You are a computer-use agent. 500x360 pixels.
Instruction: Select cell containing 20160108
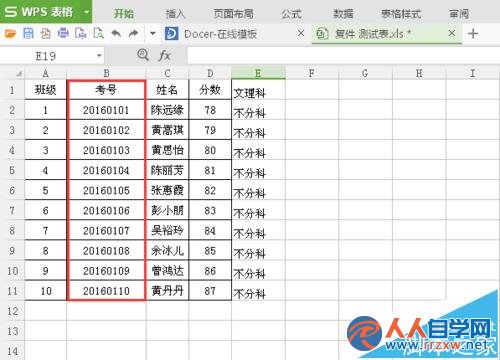(106, 251)
